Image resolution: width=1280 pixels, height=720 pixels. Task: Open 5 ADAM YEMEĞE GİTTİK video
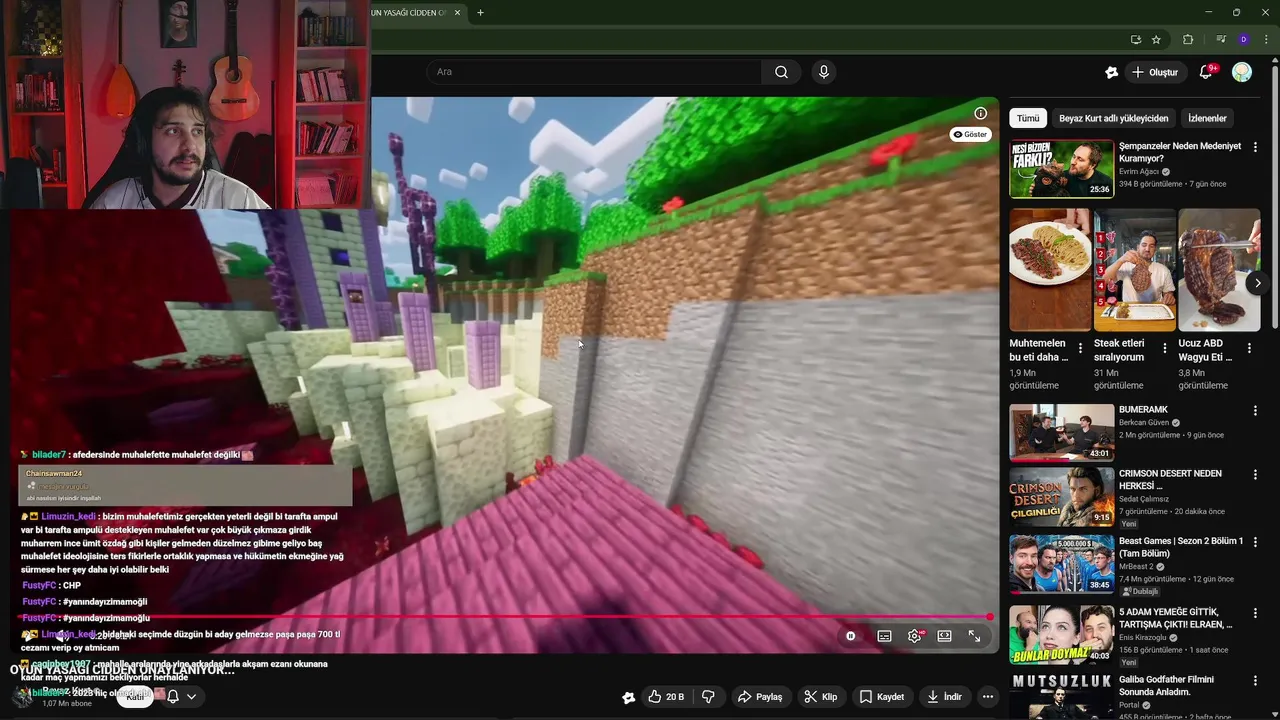[1176, 617]
